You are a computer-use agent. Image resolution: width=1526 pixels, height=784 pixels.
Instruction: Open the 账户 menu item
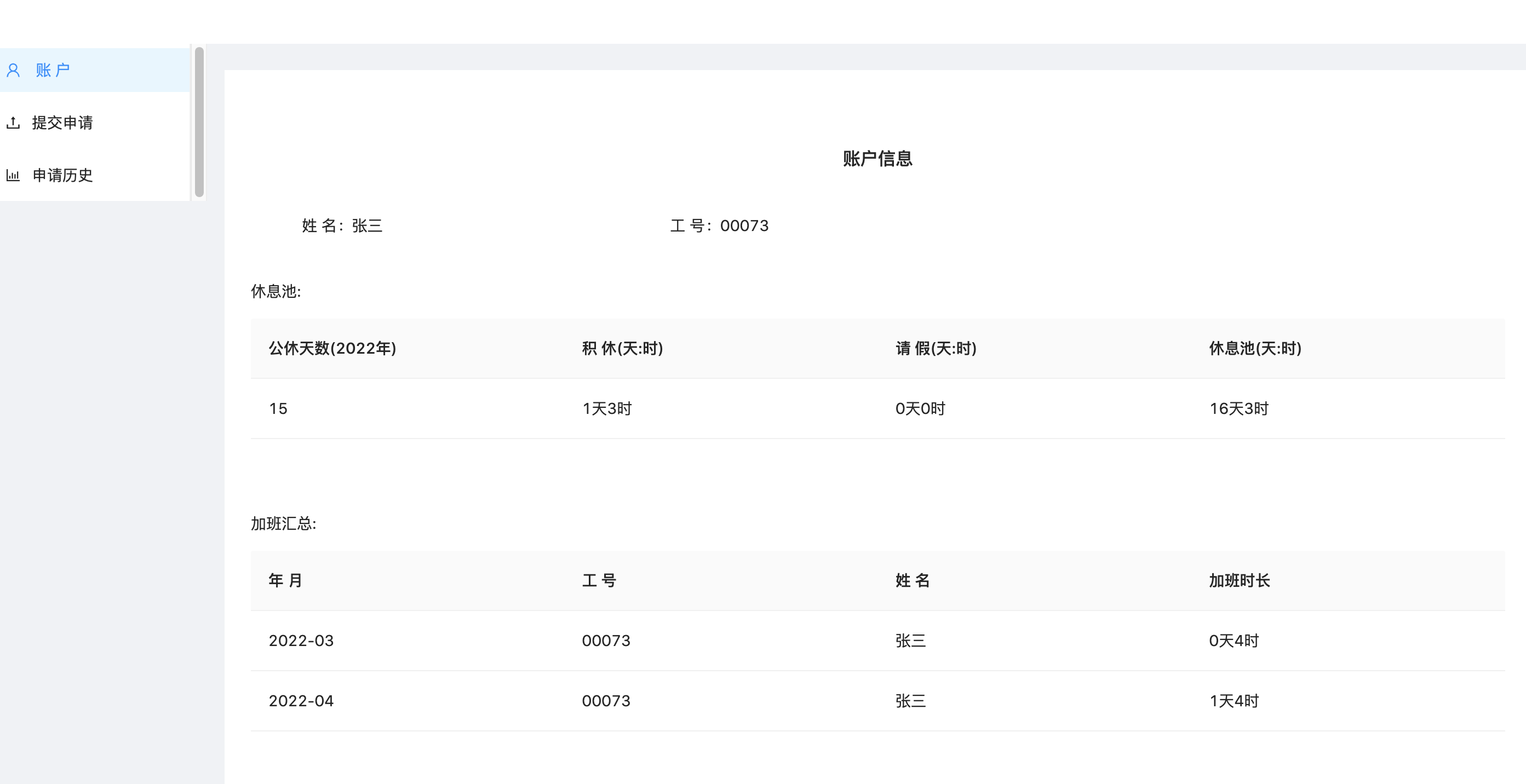(53, 71)
